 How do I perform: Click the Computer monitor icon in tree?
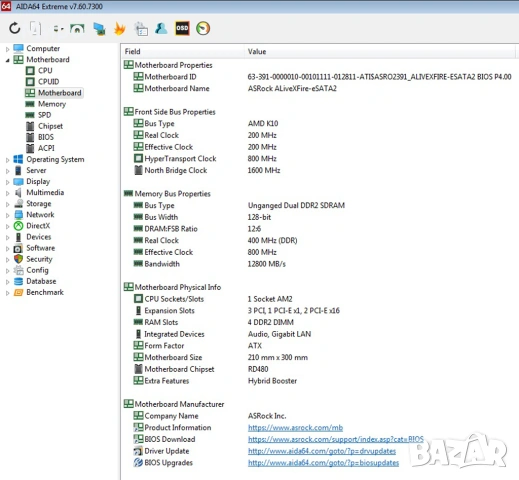point(18,49)
